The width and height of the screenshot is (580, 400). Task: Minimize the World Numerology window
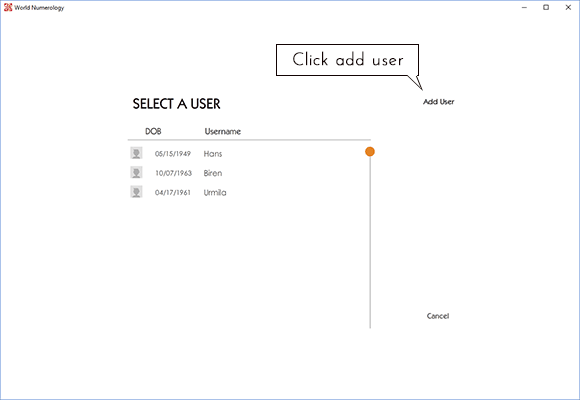524,7
